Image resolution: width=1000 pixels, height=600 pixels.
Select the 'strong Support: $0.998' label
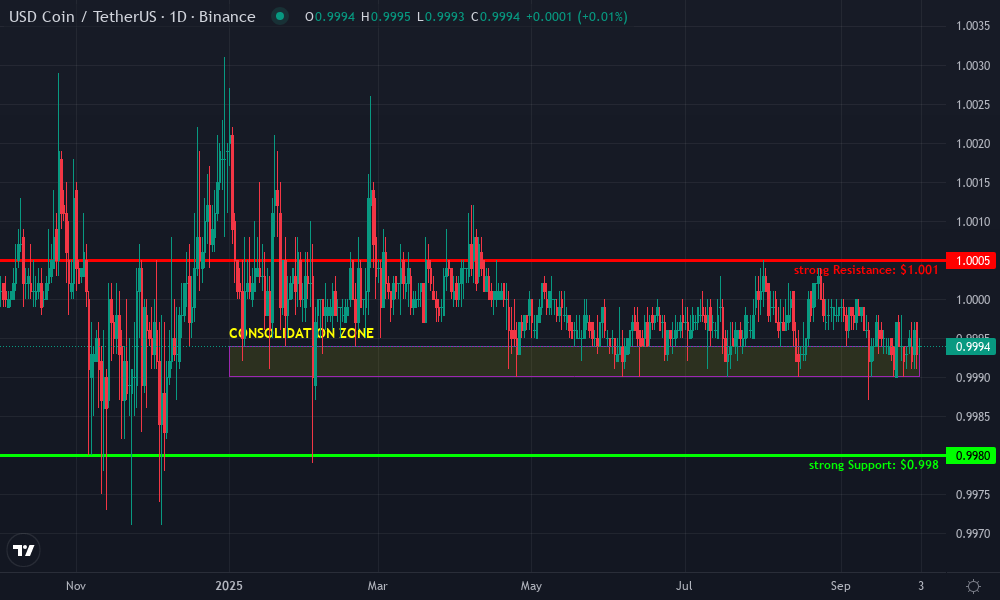(x=872, y=465)
